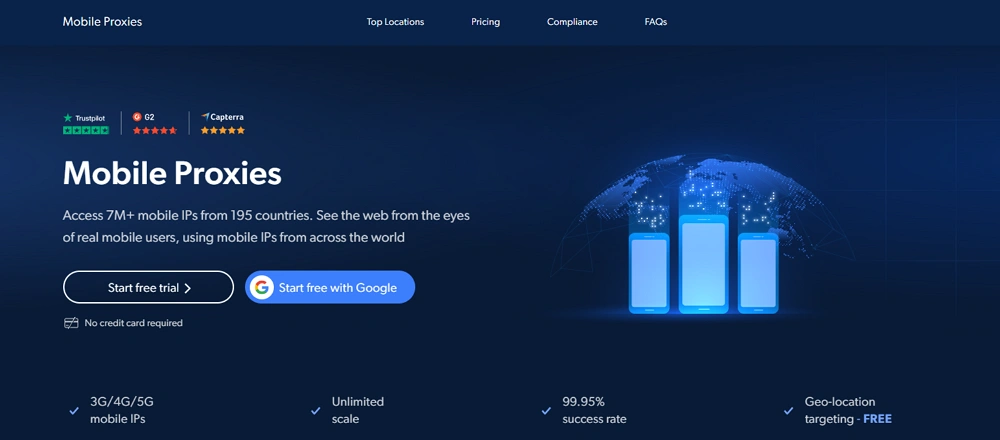Click the No credit card required text

133,323
